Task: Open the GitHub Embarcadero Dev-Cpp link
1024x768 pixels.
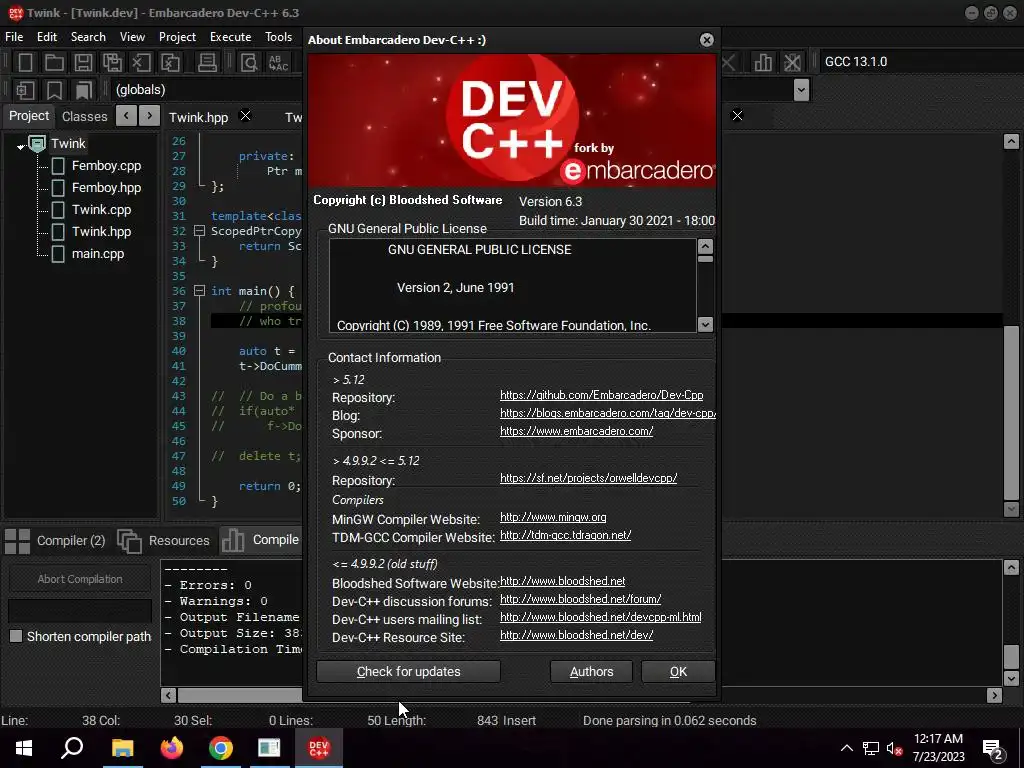Action: tap(601, 395)
